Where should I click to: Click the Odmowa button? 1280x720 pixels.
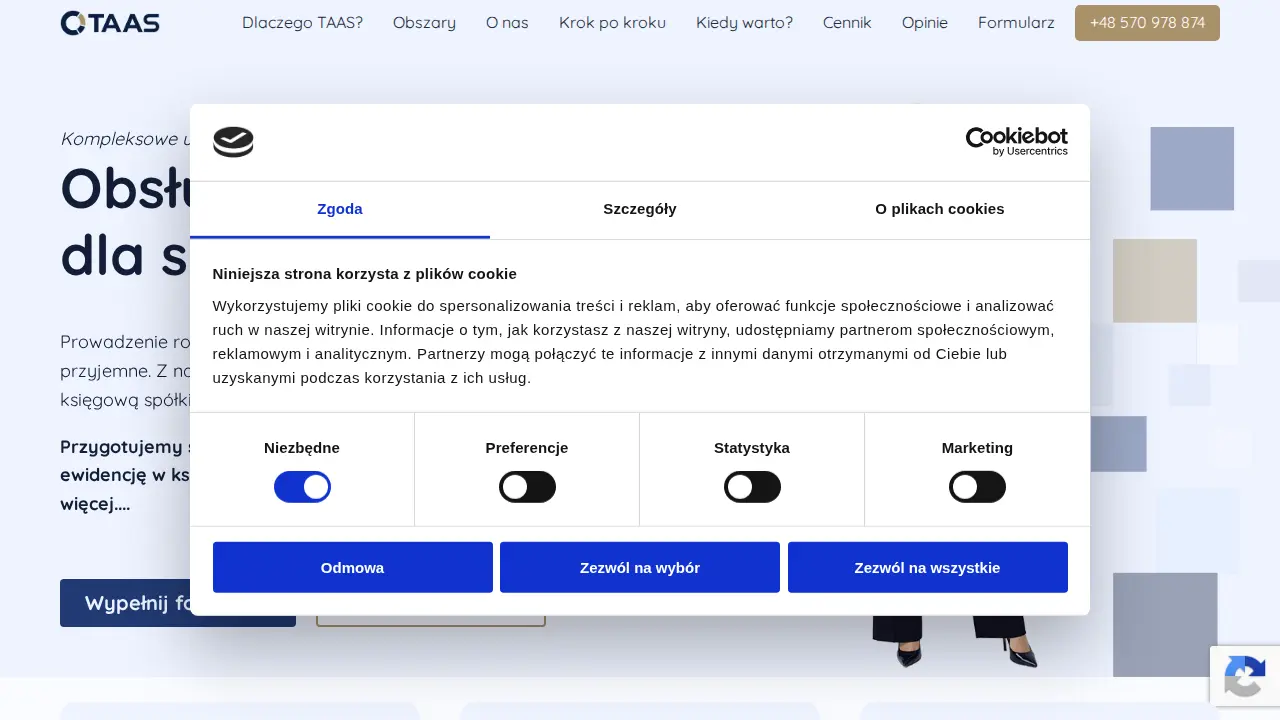353,567
